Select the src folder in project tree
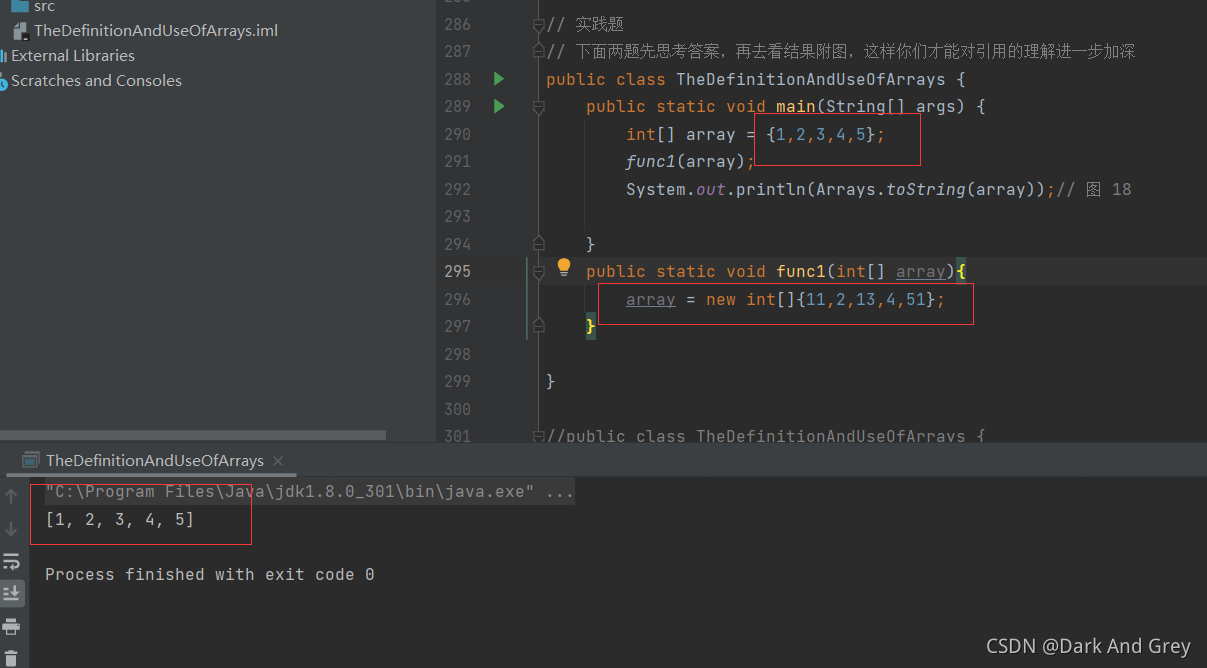1207x668 pixels. pyautogui.click(x=44, y=6)
